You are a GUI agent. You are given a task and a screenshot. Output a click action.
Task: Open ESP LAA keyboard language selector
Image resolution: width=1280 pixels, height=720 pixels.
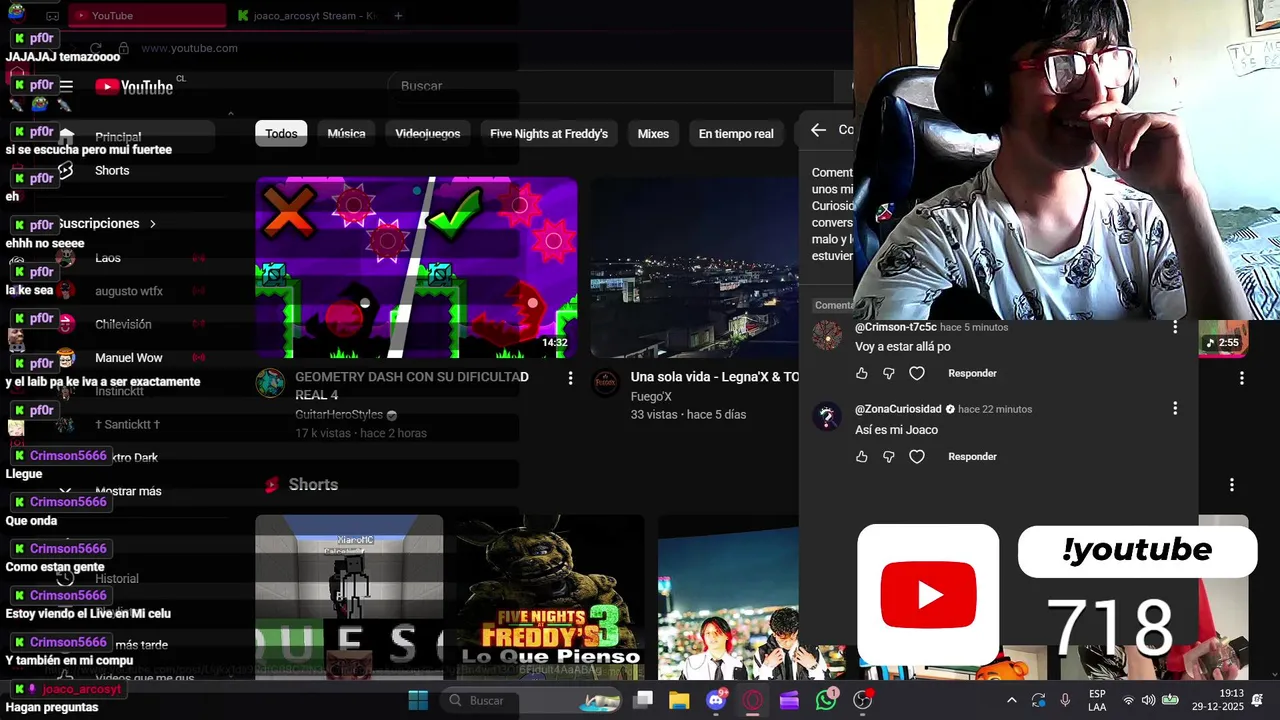1097,700
